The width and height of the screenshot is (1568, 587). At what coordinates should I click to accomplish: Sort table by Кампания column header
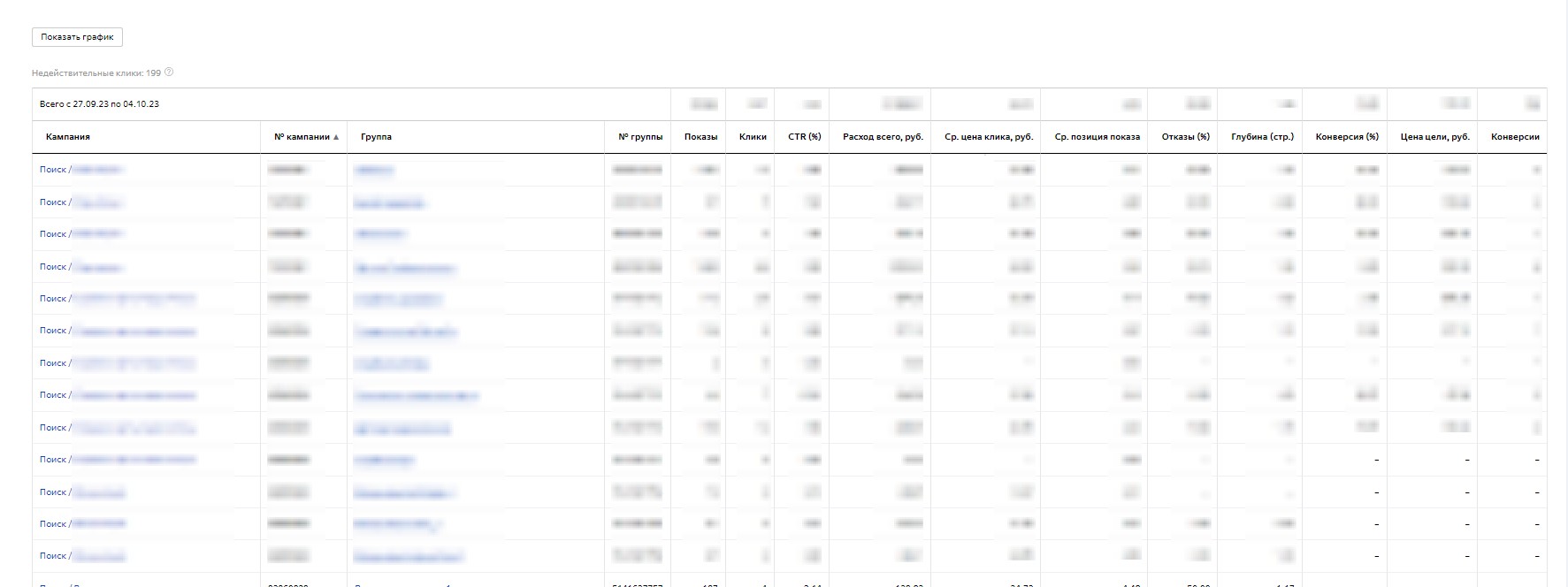tap(68, 137)
